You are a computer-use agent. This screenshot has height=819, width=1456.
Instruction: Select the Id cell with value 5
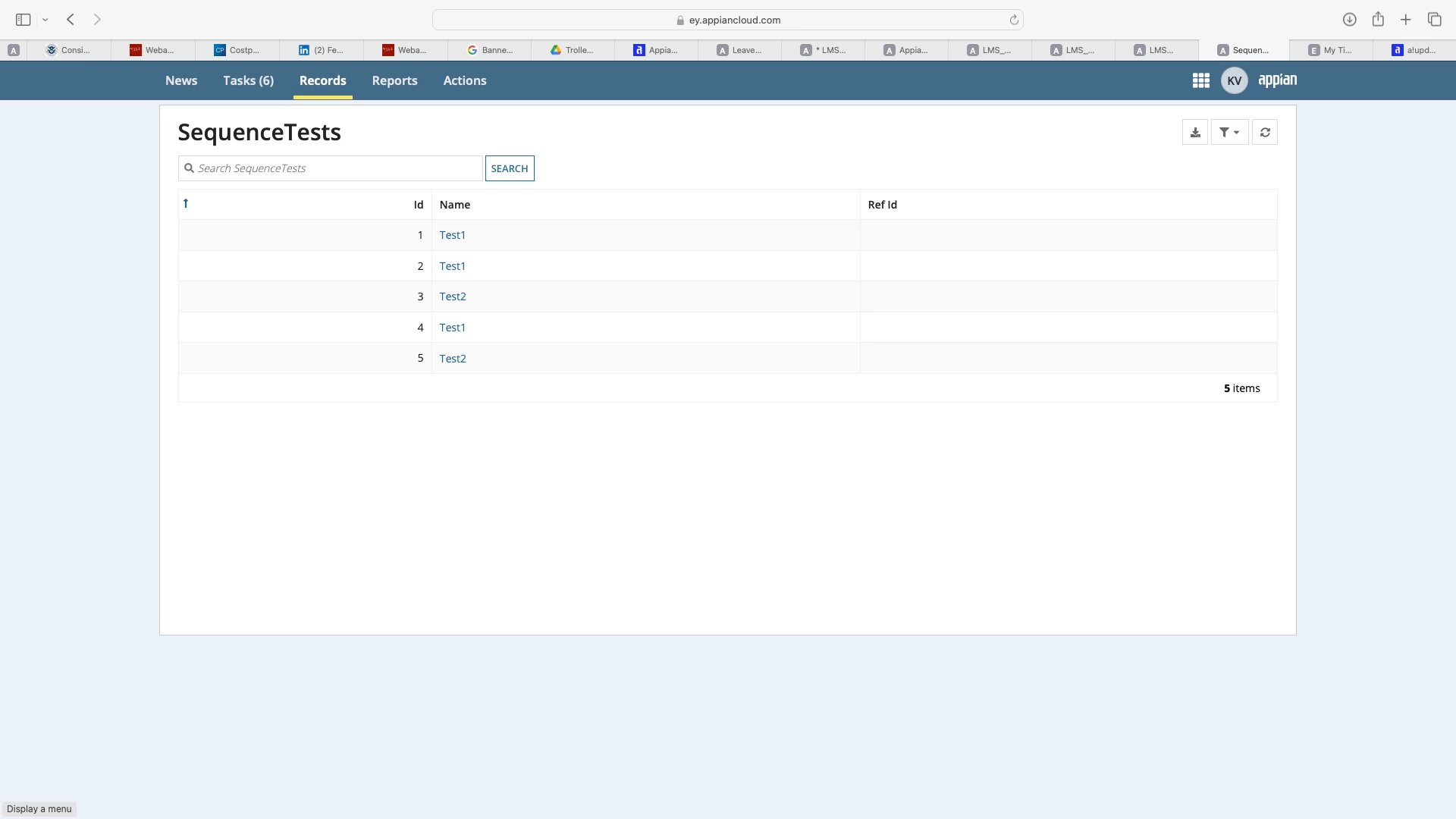point(305,358)
